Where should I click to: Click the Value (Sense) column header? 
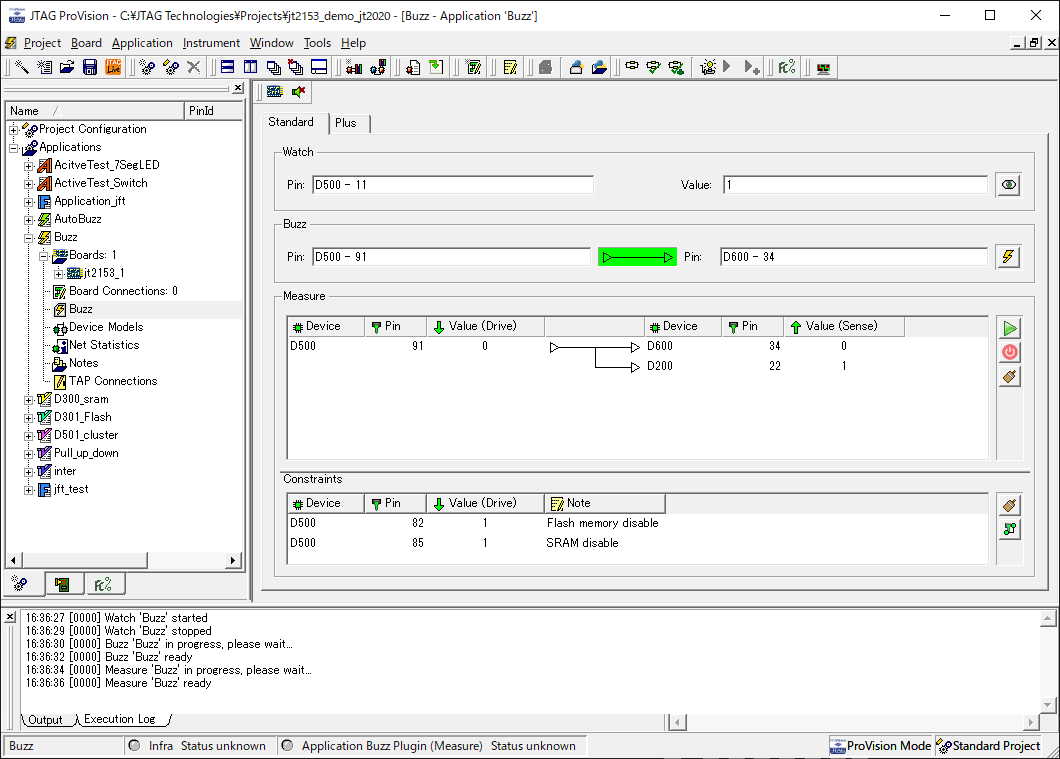coord(844,326)
